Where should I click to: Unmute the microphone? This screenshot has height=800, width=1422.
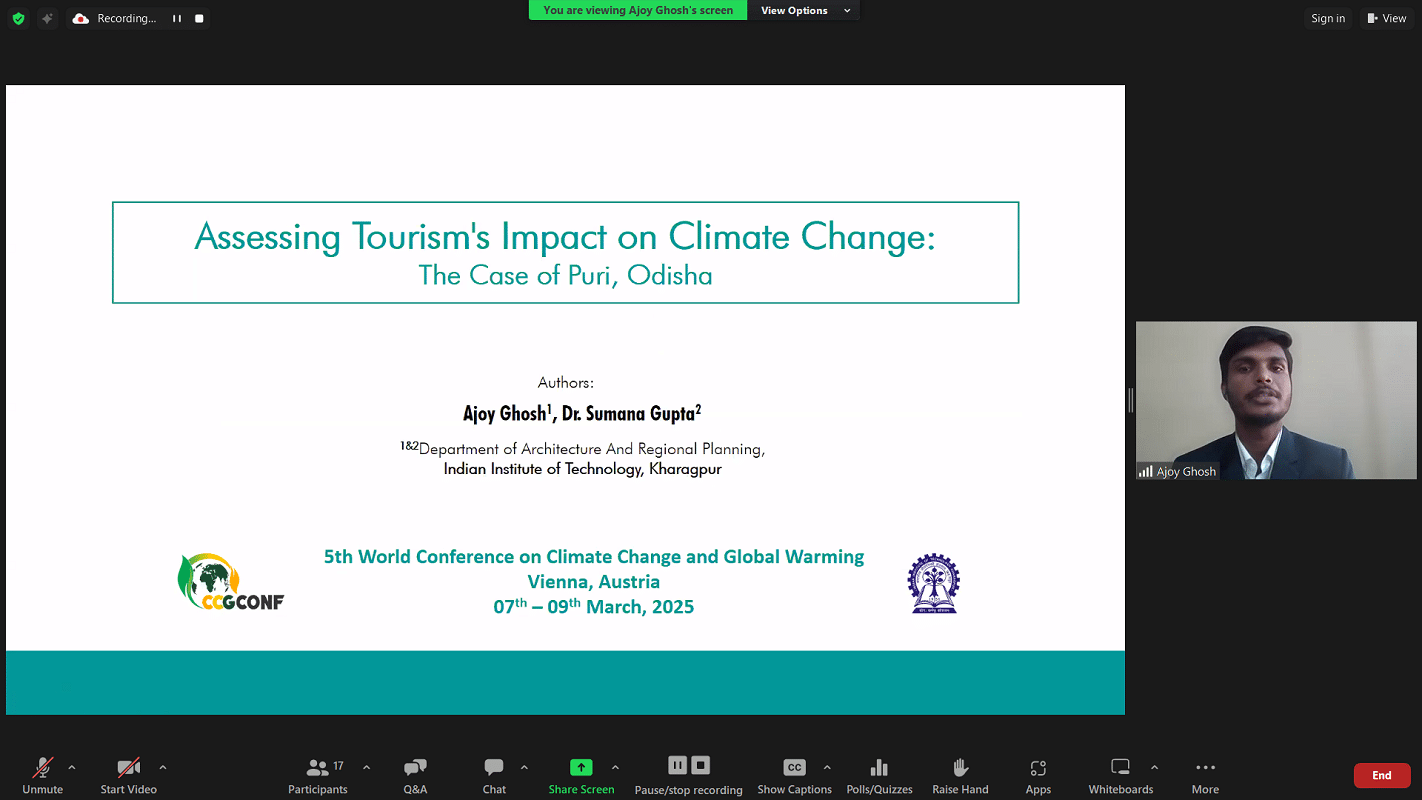[x=42, y=774]
